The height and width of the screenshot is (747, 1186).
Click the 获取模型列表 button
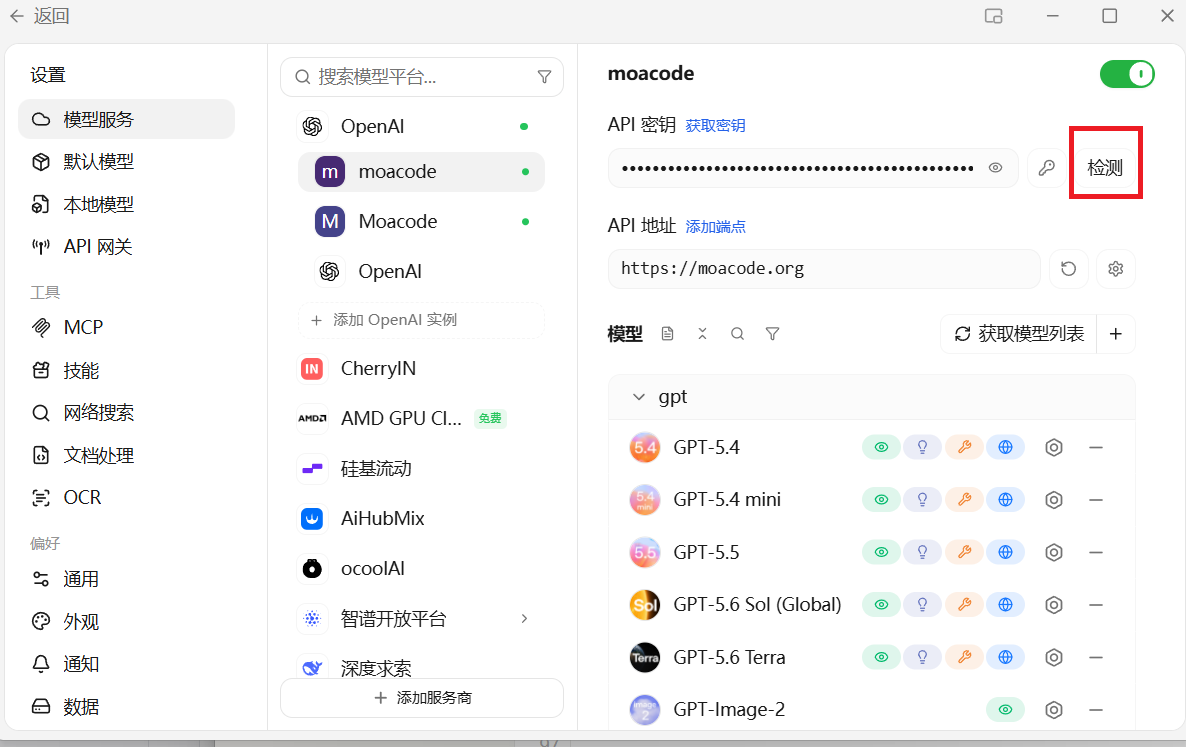point(1019,333)
